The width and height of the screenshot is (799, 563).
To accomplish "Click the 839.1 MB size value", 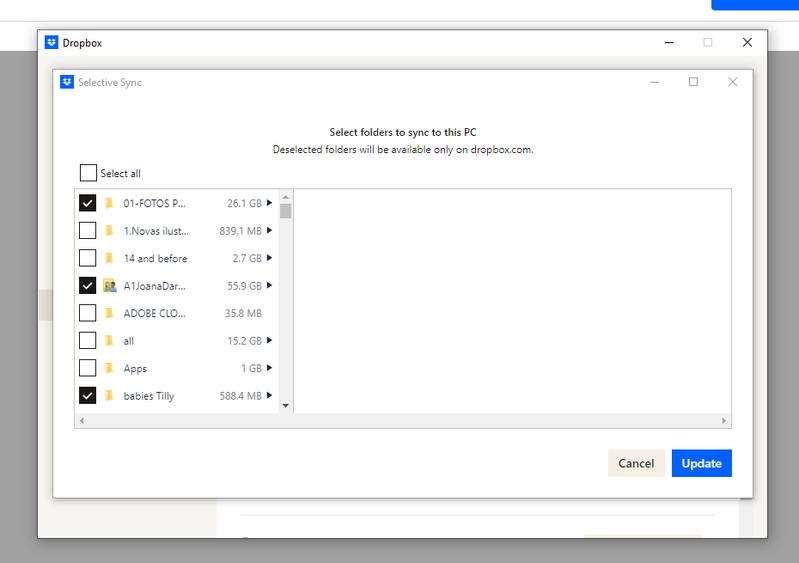I will pos(241,231).
